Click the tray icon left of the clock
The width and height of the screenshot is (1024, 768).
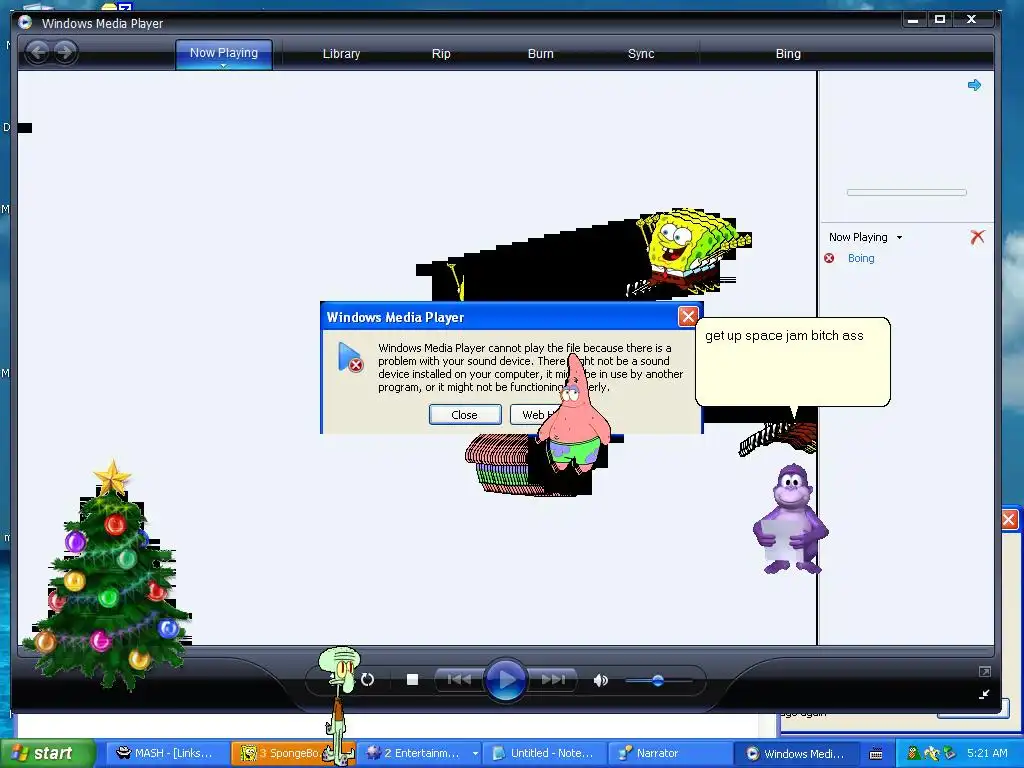950,753
